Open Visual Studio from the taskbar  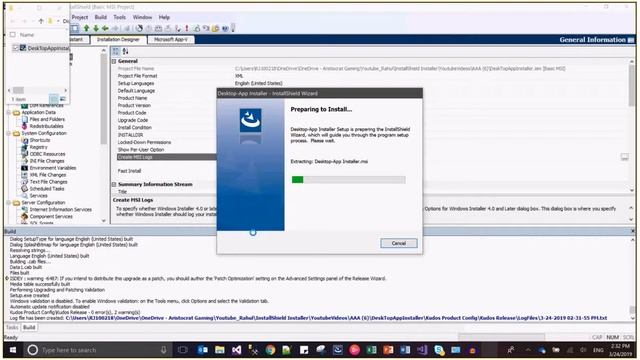pyautogui.click(x=236, y=350)
